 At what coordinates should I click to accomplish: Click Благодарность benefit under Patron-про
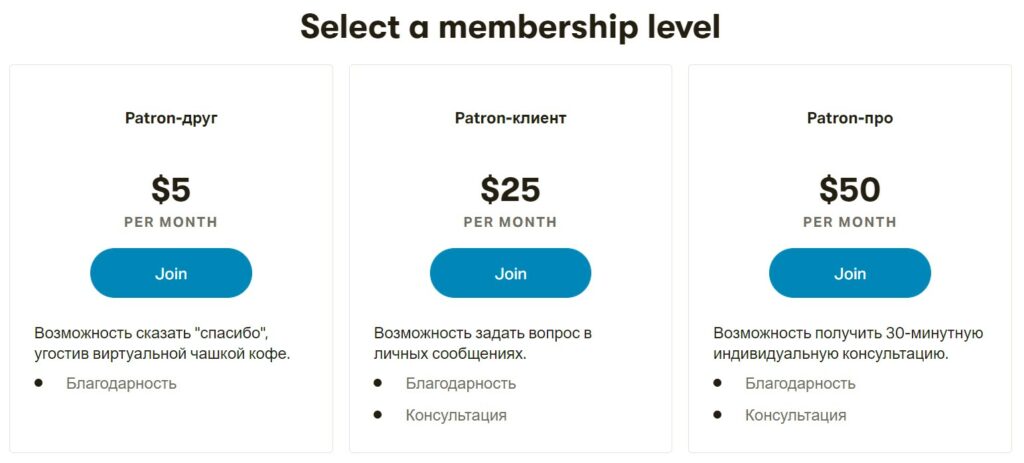pyautogui.click(x=800, y=383)
